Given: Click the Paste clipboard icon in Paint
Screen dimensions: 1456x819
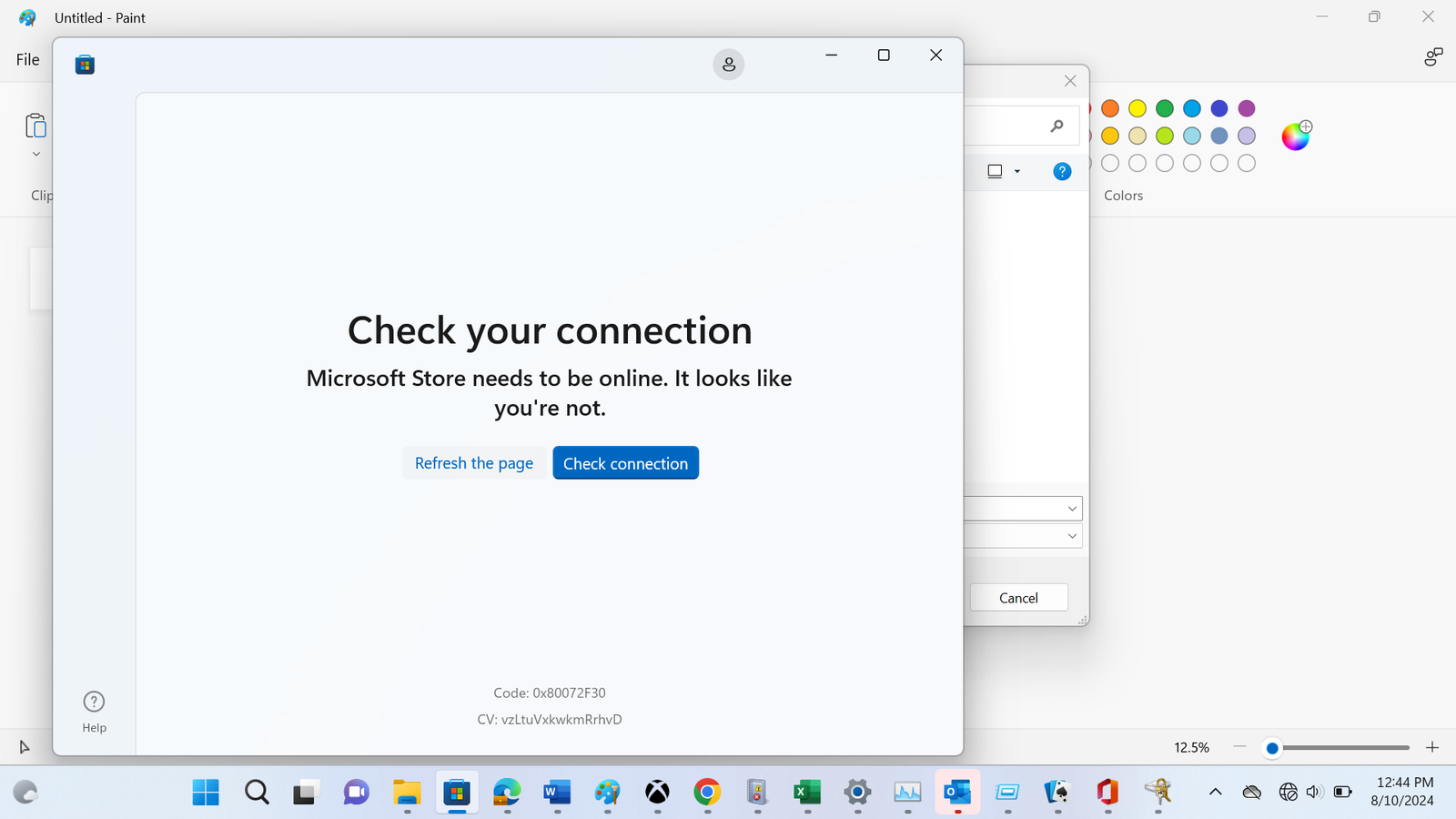Looking at the screenshot, I should click(x=35, y=126).
